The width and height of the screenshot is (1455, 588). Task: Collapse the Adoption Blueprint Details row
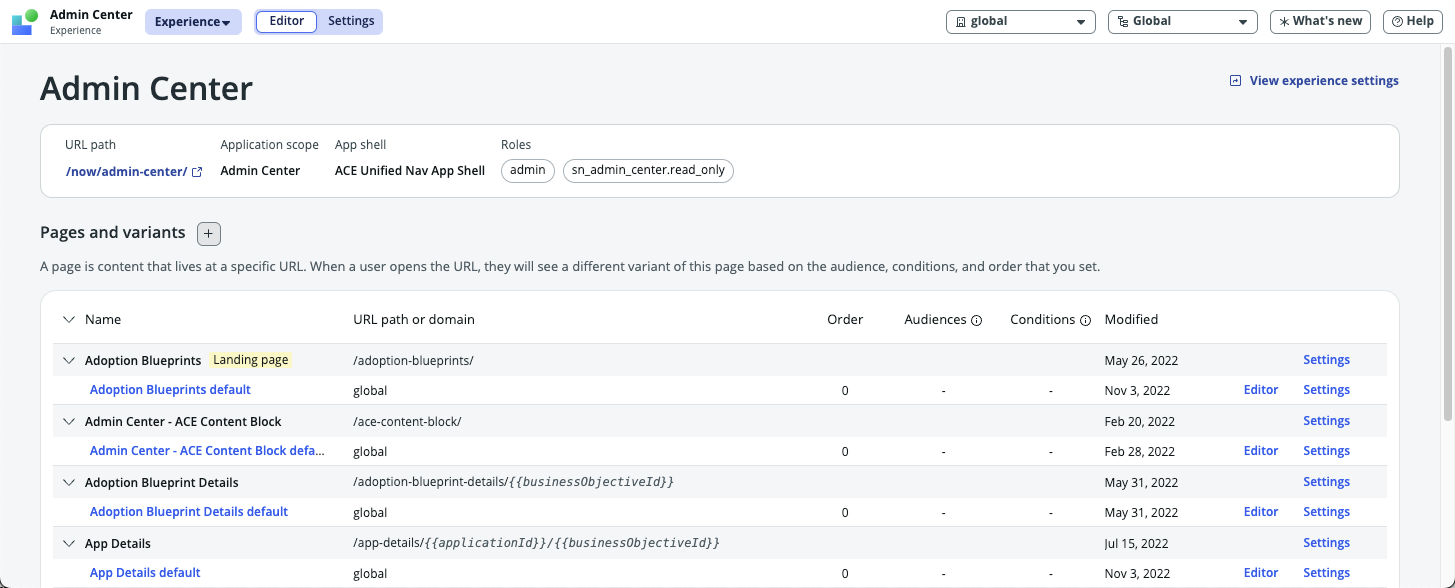point(69,483)
